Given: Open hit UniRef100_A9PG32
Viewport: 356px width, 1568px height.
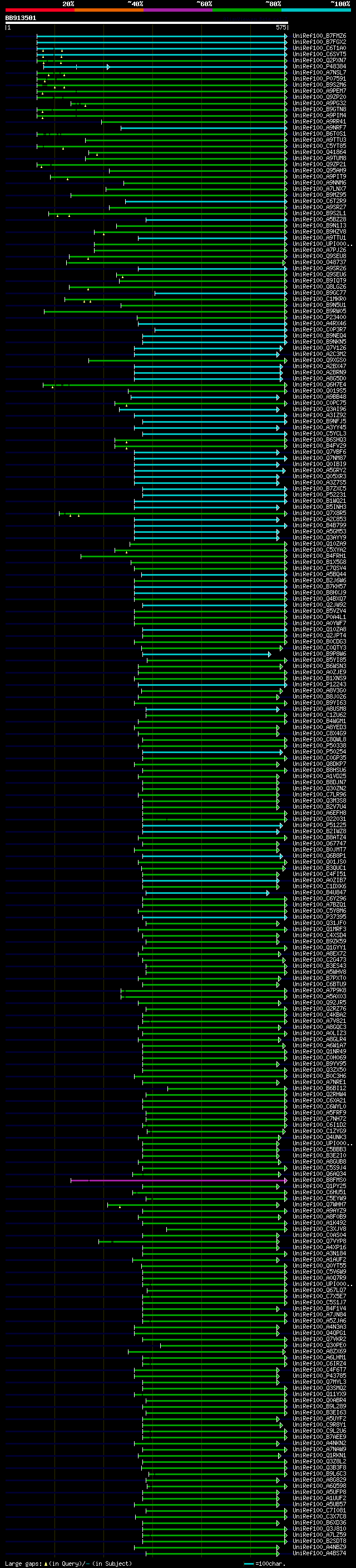Looking at the screenshot, I should point(319,103).
